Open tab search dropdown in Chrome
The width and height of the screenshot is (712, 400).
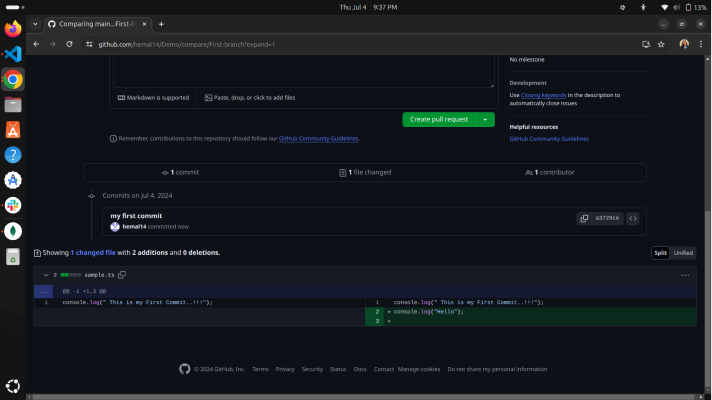(x=35, y=24)
